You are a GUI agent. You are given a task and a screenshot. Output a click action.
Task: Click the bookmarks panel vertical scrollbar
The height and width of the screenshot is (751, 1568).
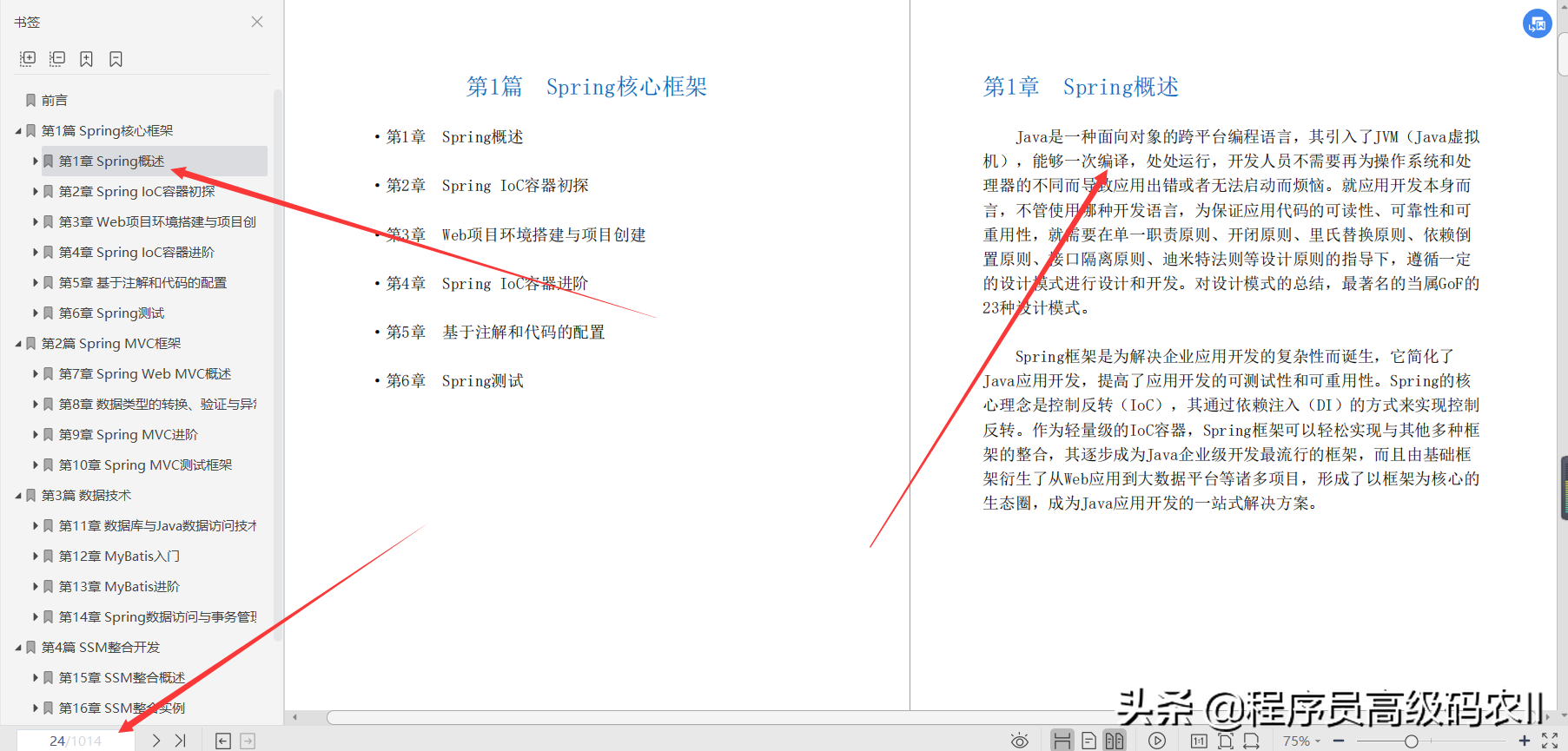coord(278,365)
